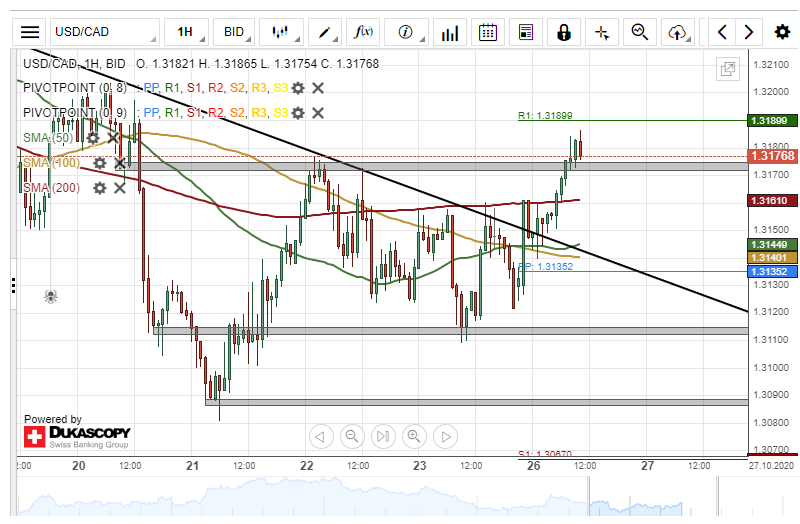Click the blue 1.31352 pivot price tag

[x=772, y=272]
